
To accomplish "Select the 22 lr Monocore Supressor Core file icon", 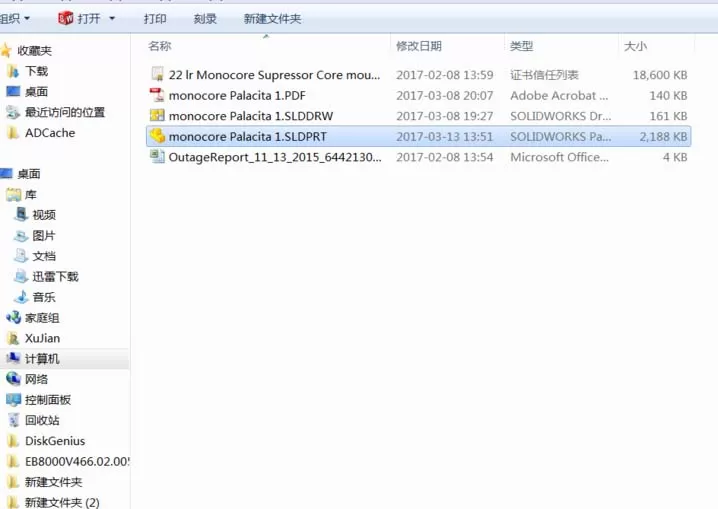I will coord(157,74).
